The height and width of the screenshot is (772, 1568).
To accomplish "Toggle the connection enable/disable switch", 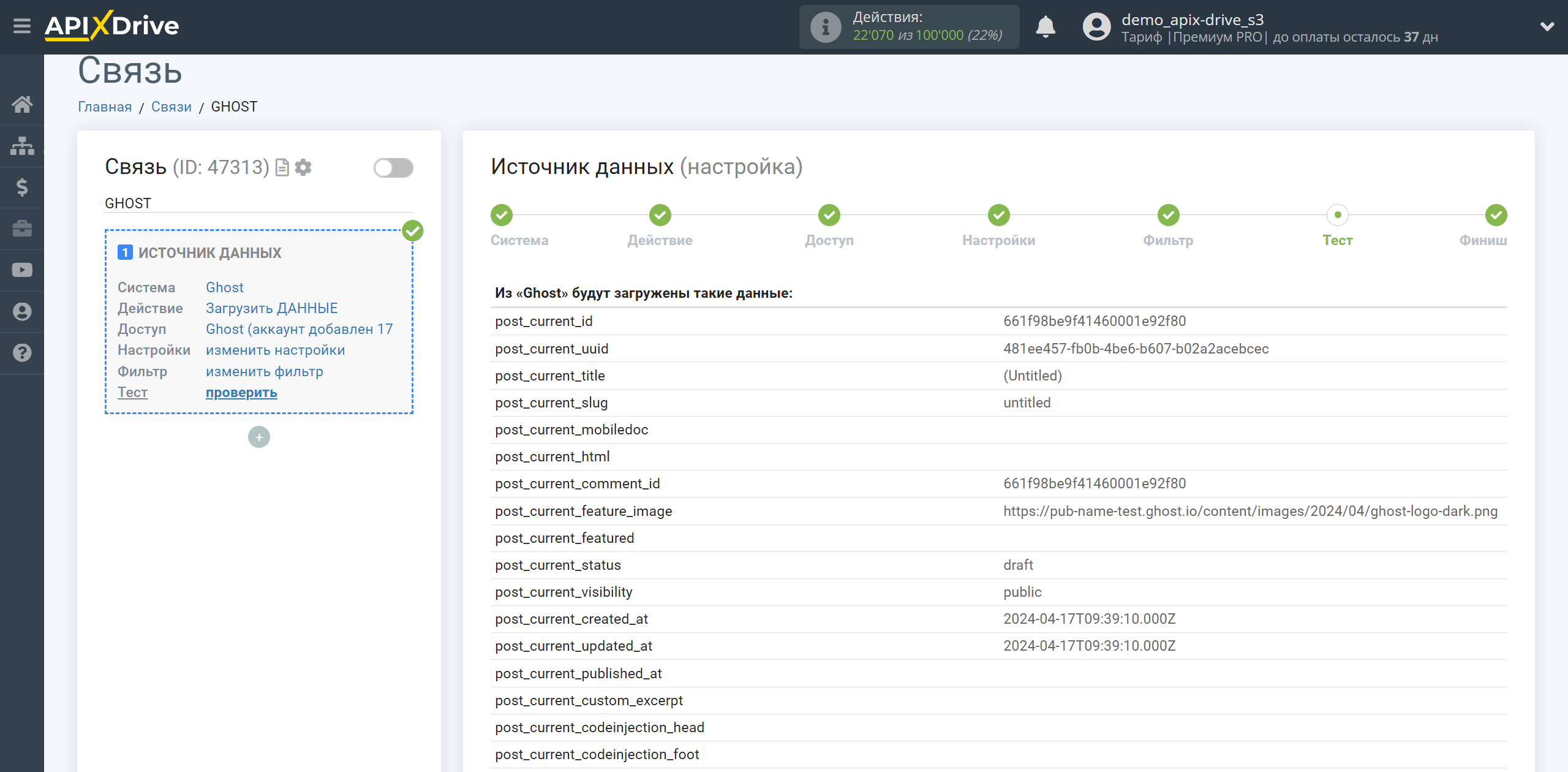I will coord(392,168).
